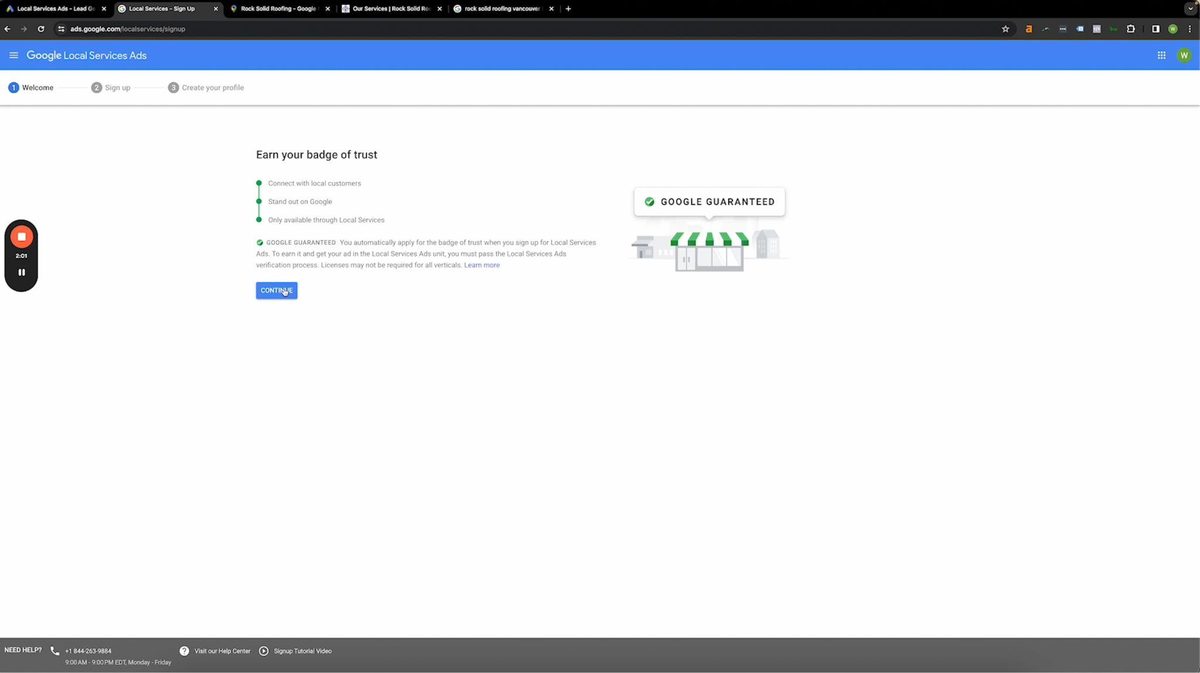
Task: Click the +1 844-263-9884 phone number
Action: point(88,651)
